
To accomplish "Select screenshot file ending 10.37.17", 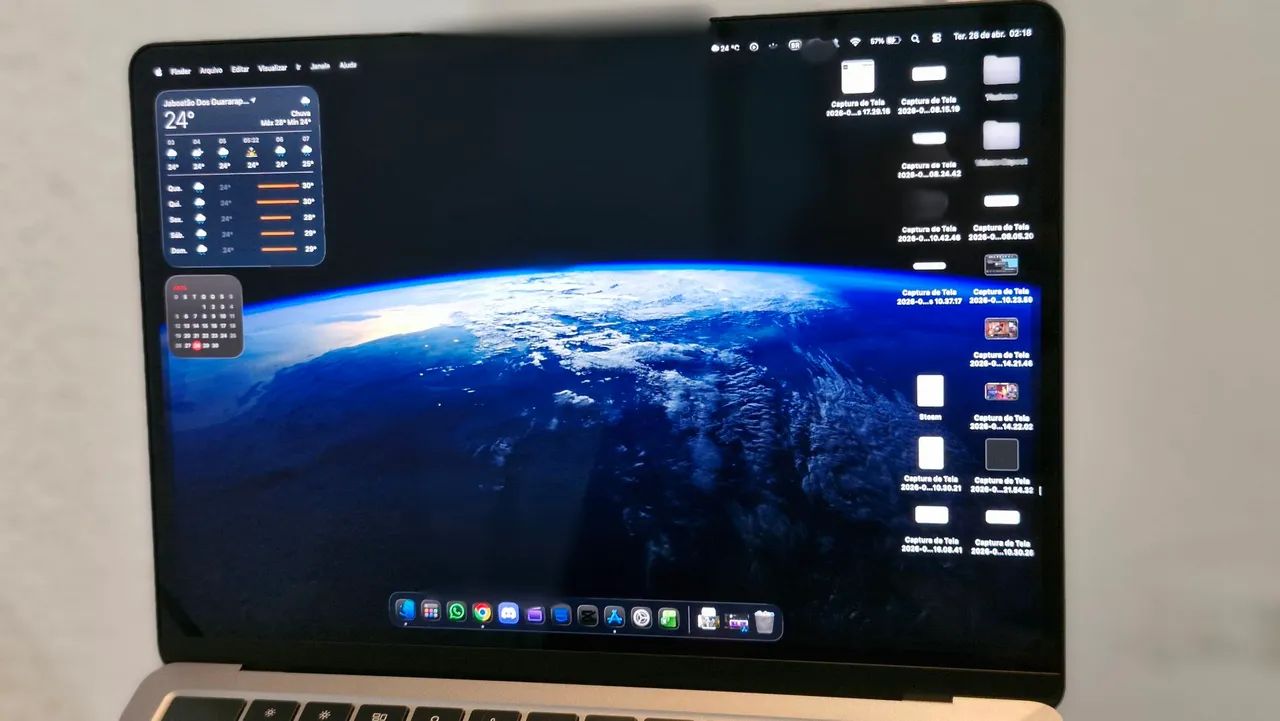I will click(929, 281).
